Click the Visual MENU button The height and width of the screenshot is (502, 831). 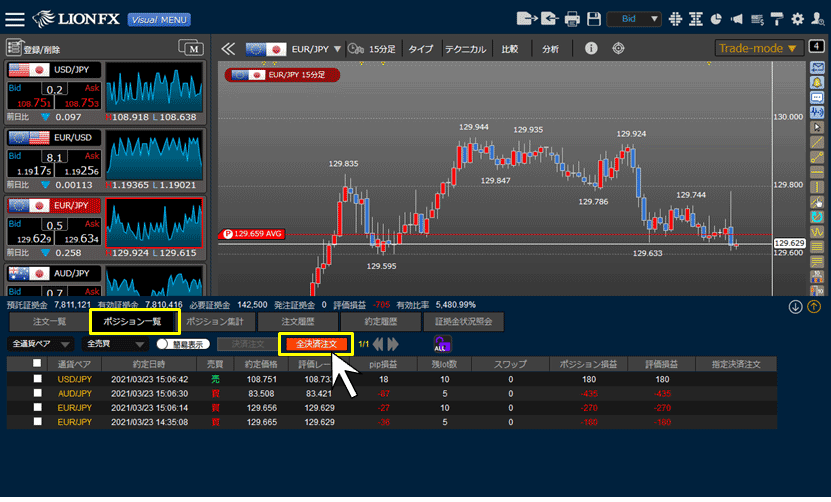[x=159, y=20]
